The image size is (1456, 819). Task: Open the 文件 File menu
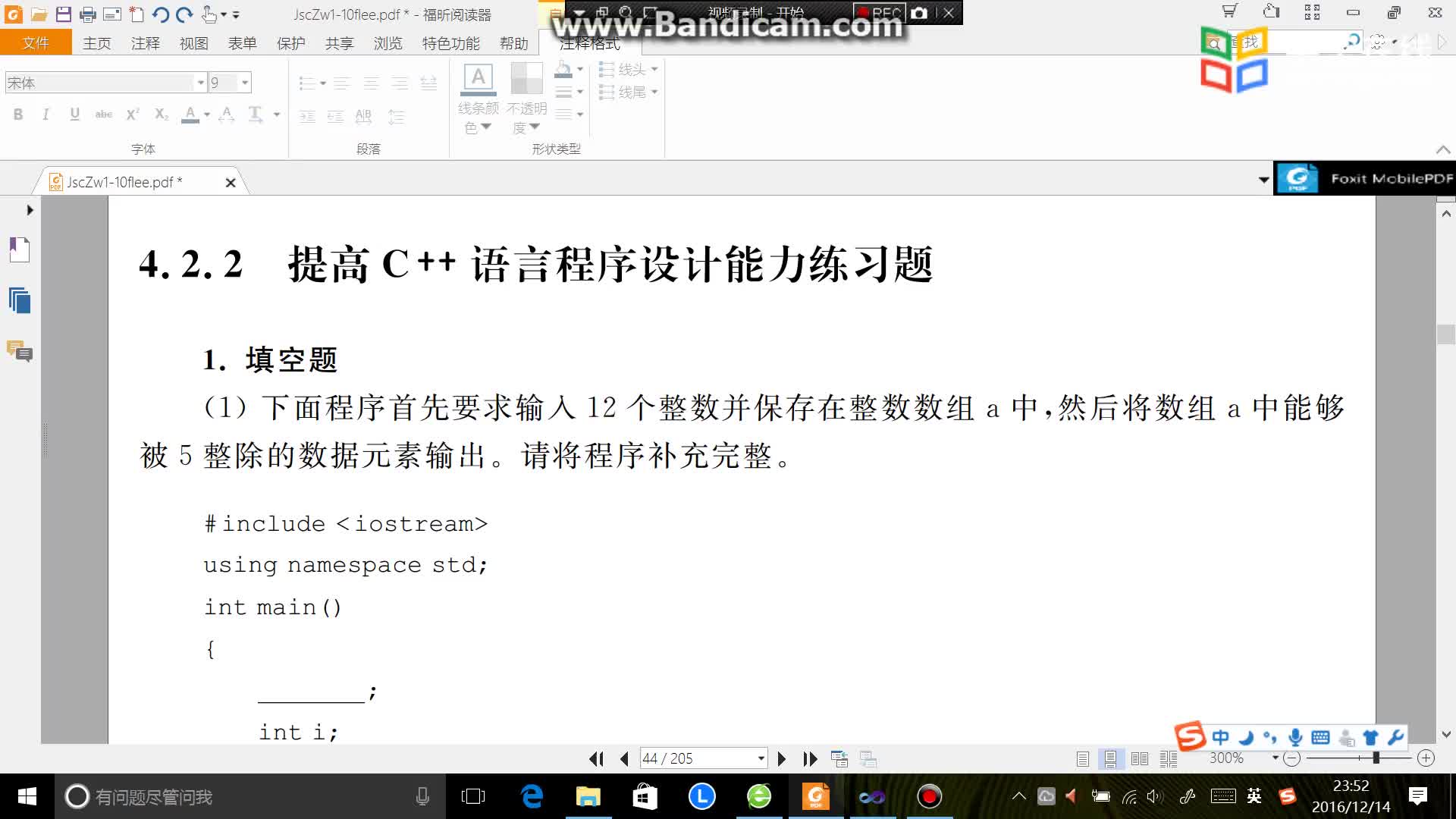pos(36,43)
